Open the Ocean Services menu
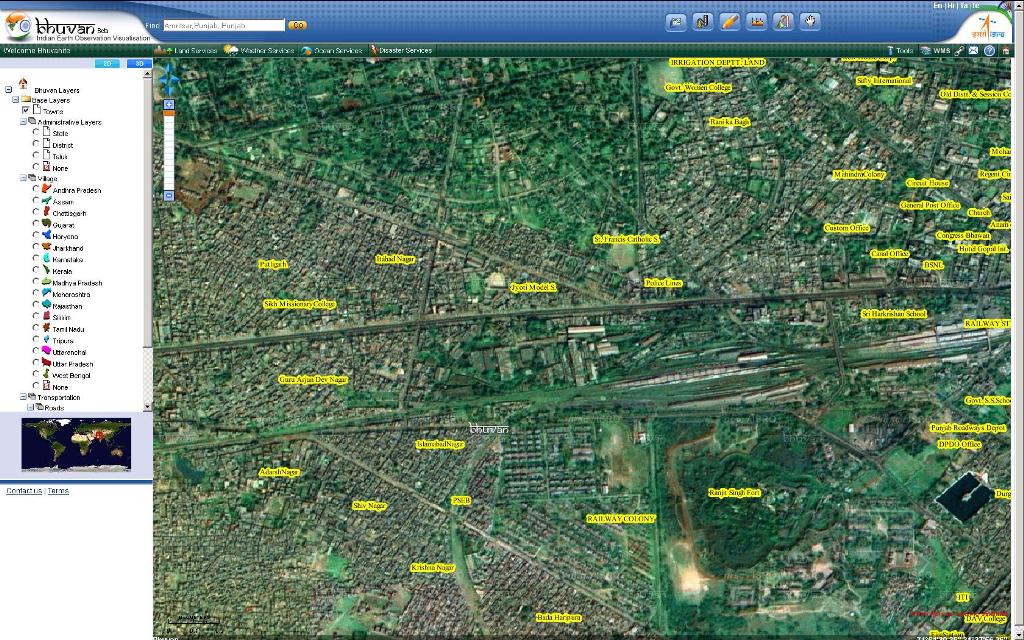 pyautogui.click(x=338, y=50)
